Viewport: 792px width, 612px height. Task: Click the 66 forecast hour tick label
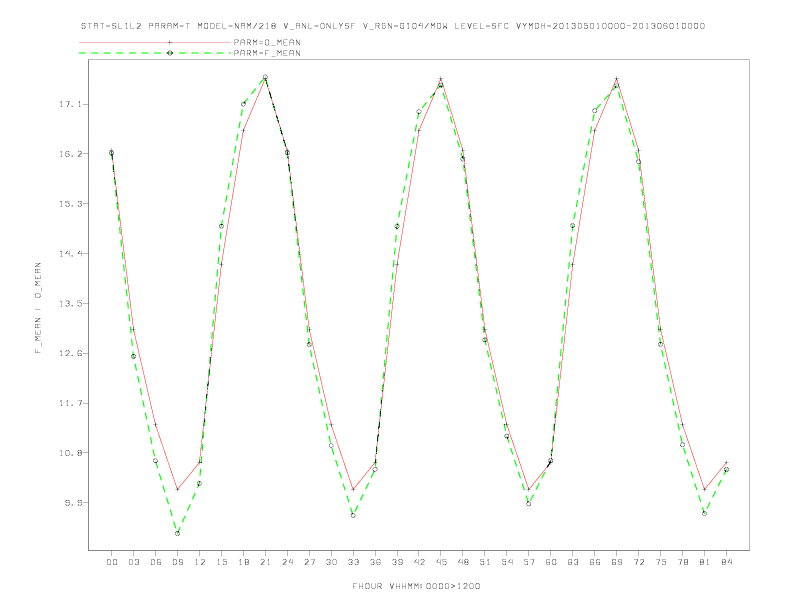coord(595,562)
